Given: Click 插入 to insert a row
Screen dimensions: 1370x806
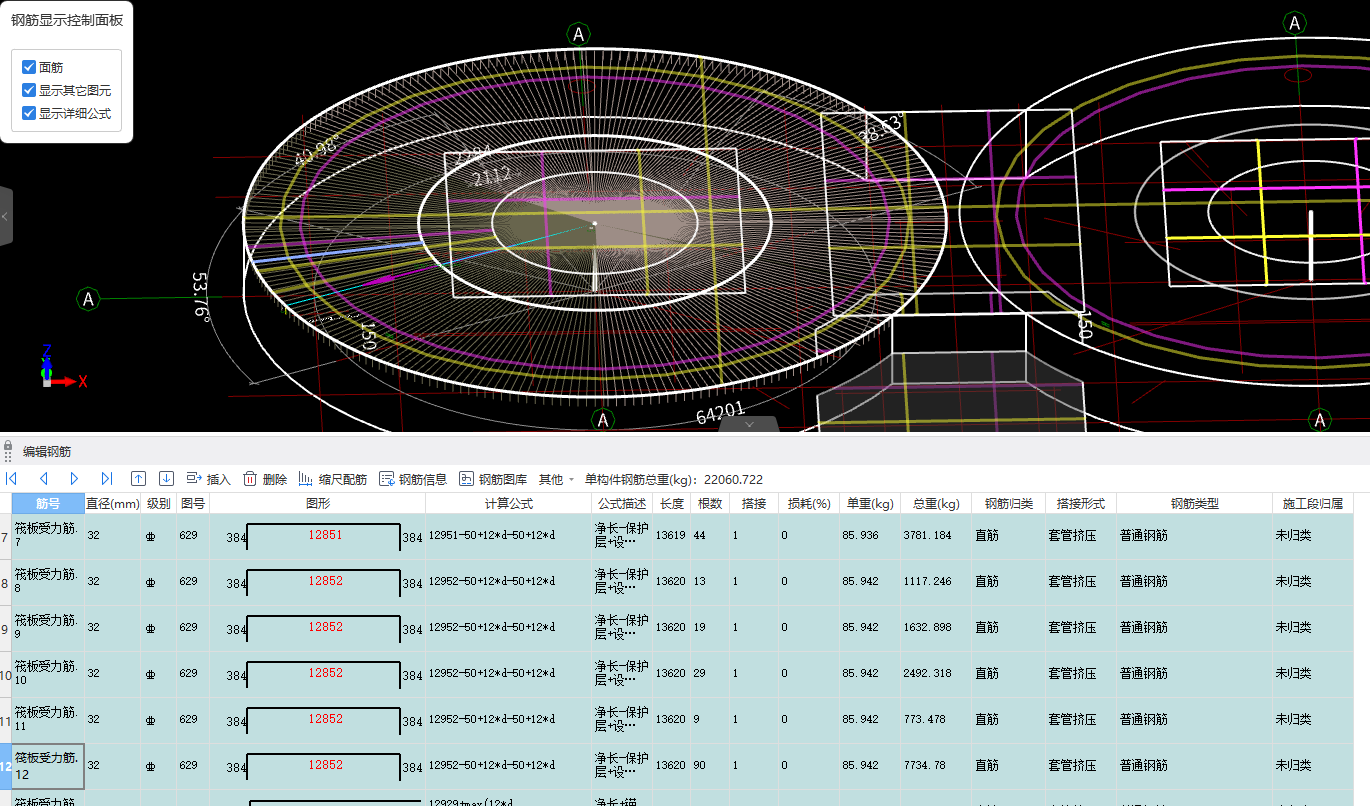Looking at the screenshot, I should [208, 479].
